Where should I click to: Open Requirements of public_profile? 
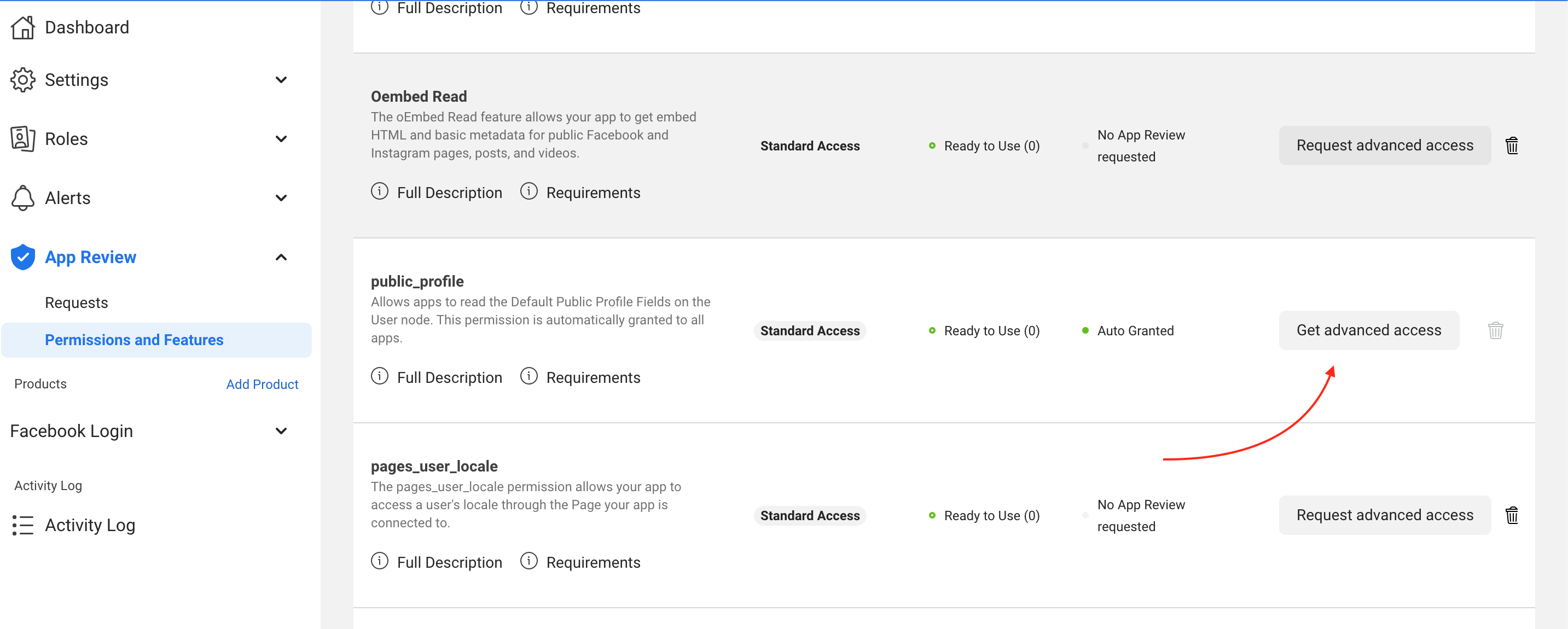(x=594, y=378)
